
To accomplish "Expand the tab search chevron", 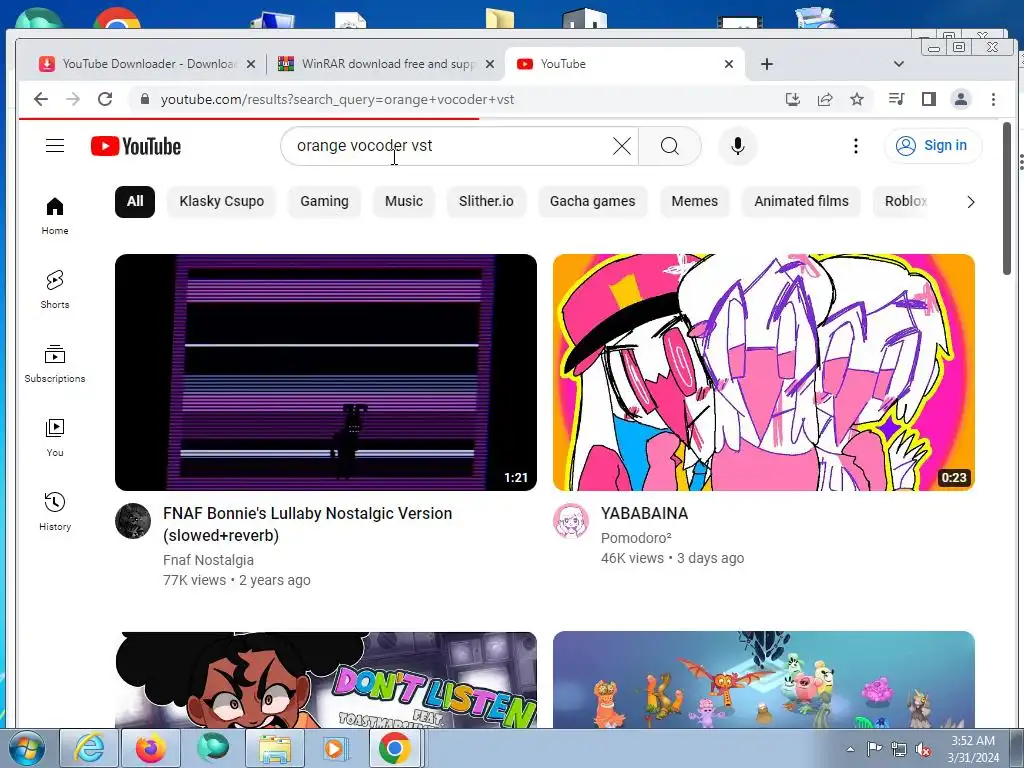I will click(x=899, y=64).
